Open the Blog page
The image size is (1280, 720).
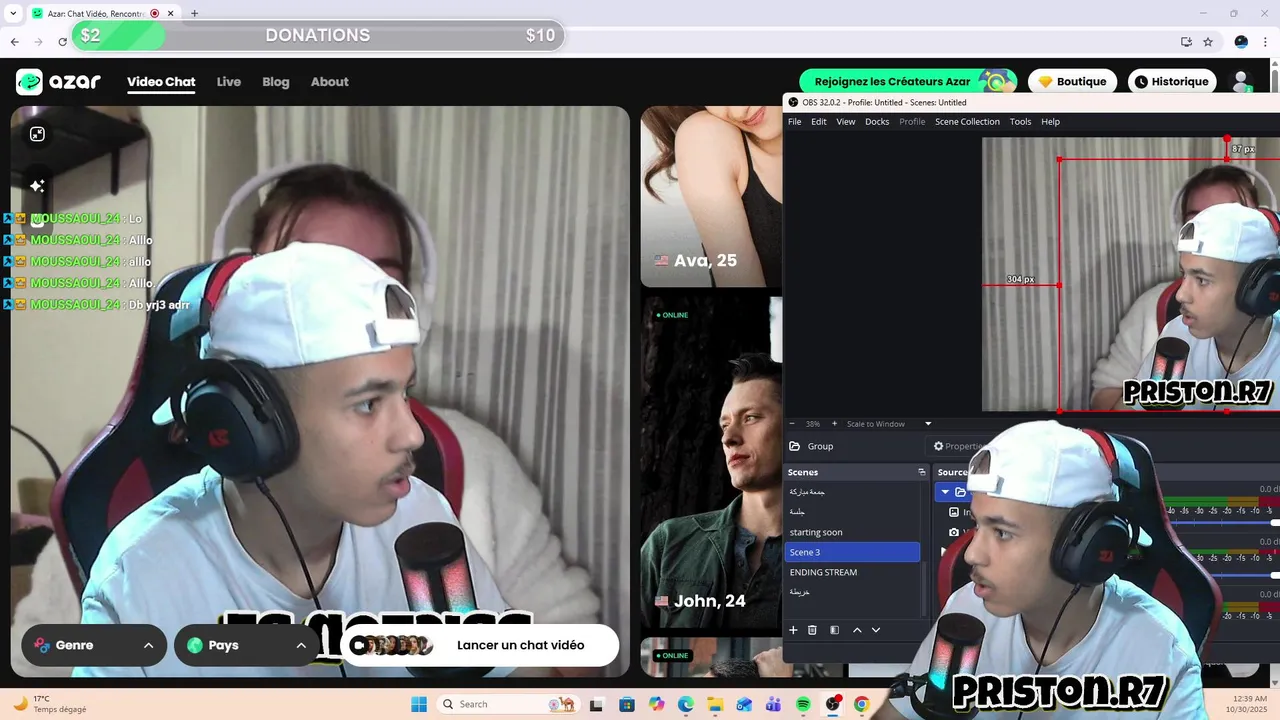coord(276,82)
